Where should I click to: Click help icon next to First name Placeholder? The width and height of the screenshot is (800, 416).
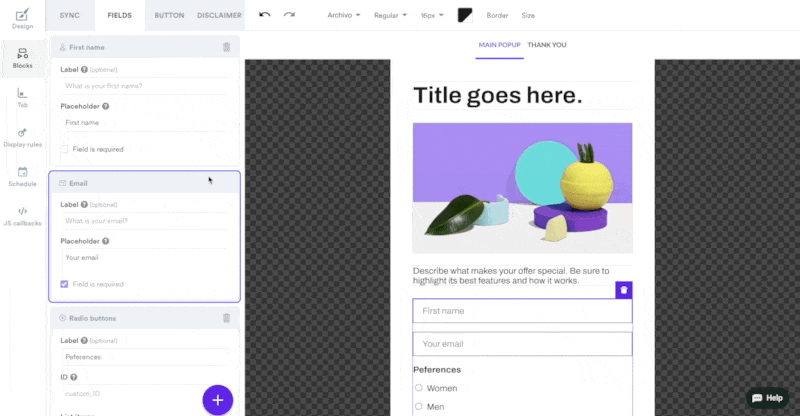click(x=106, y=106)
